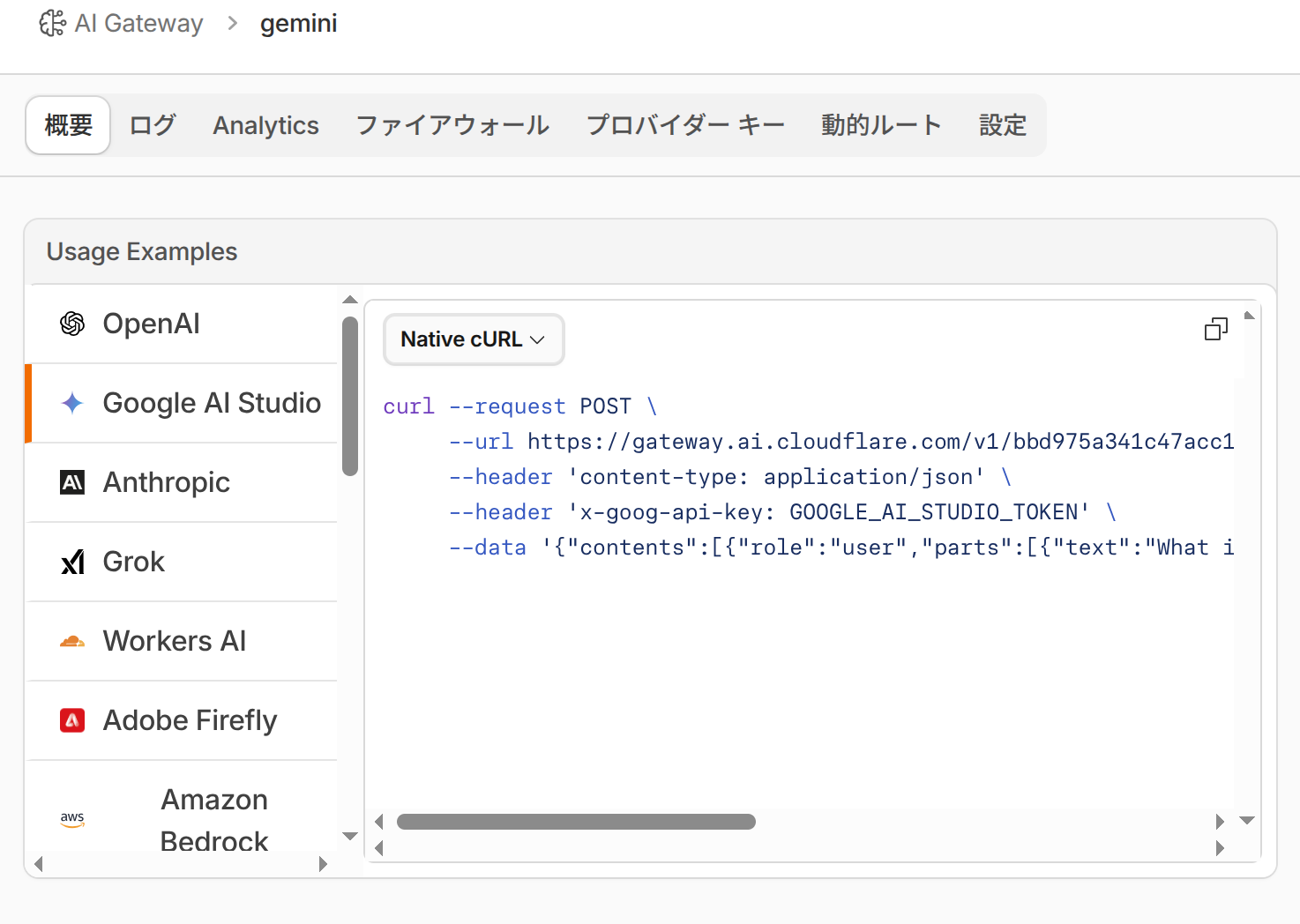The height and width of the screenshot is (924, 1300).
Task: Click the Adobe Firefly red icon
Action: [x=72, y=720]
